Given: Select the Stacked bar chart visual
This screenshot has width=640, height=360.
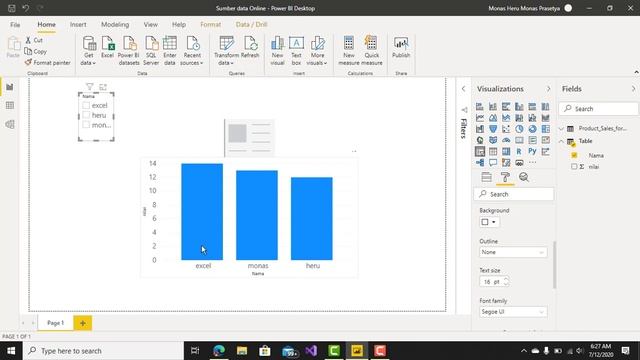Looking at the screenshot, I should pos(480,107).
